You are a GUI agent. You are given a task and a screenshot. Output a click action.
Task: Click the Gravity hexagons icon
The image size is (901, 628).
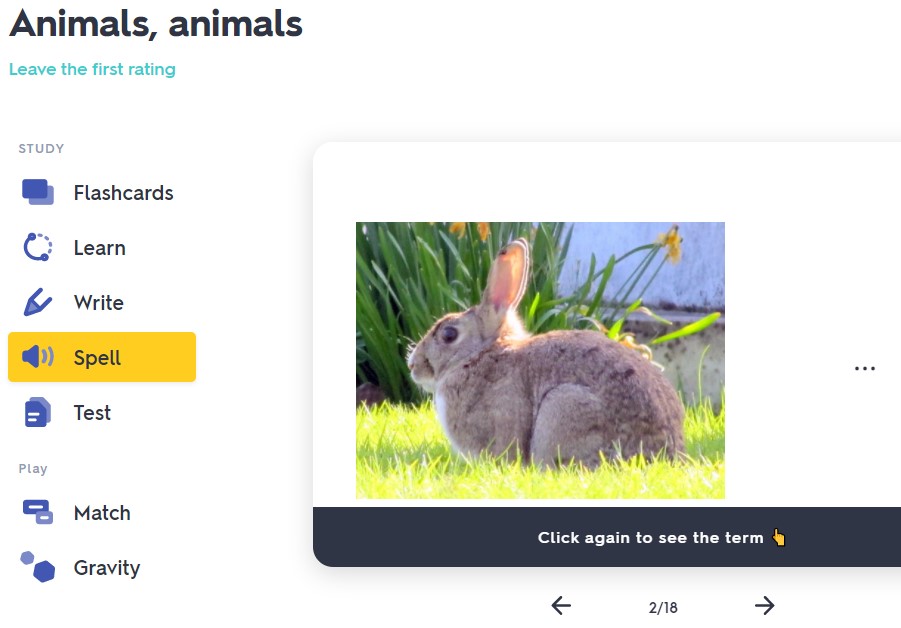point(38,567)
